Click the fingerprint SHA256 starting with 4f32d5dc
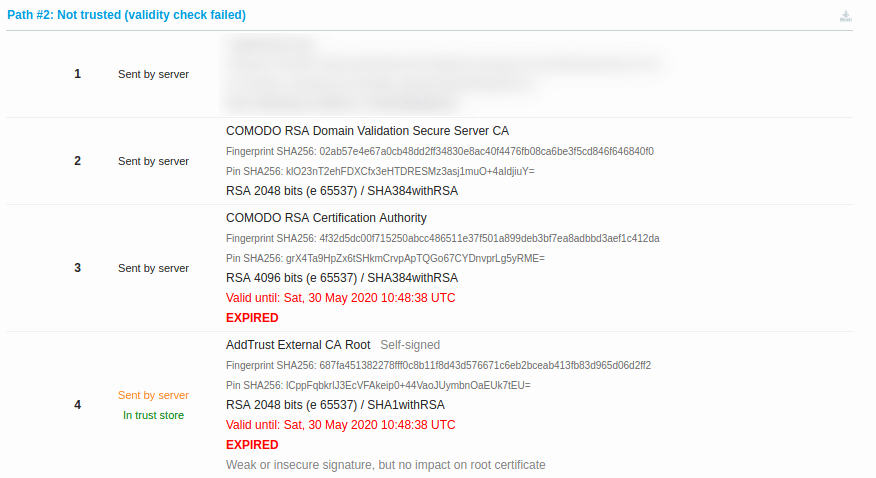This screenshot has width=876, height=478. pos(489,238)
